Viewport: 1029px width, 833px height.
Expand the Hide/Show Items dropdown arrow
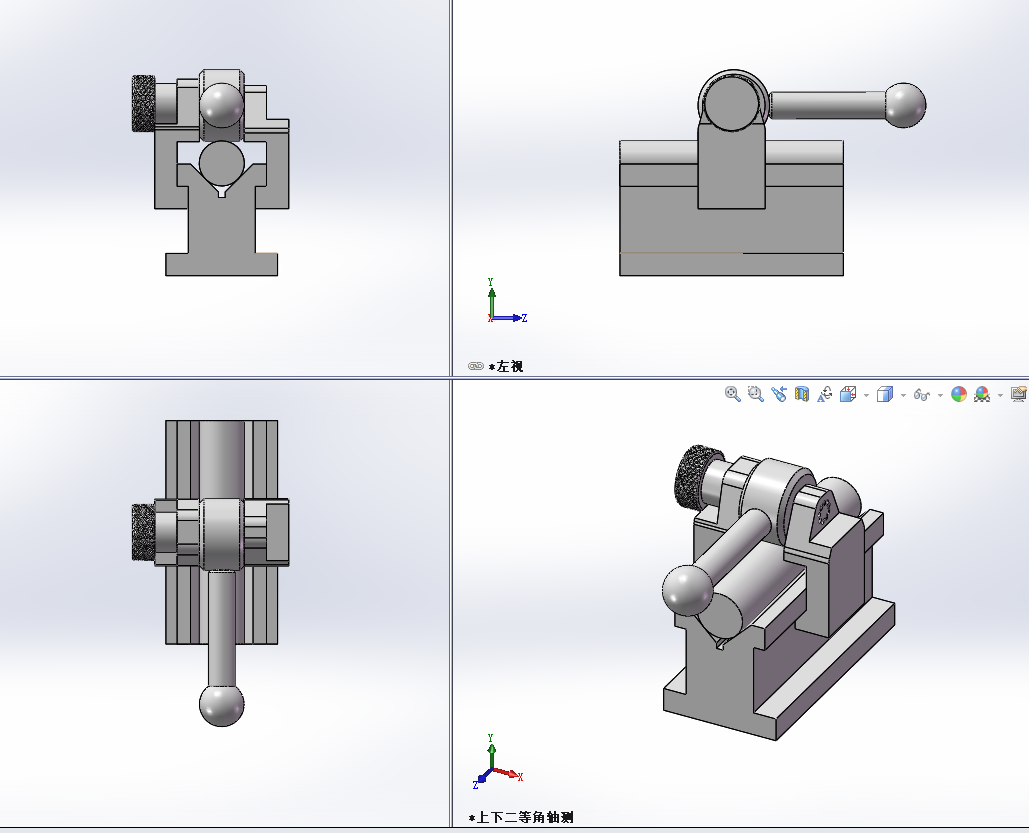[x=940, y=395]
